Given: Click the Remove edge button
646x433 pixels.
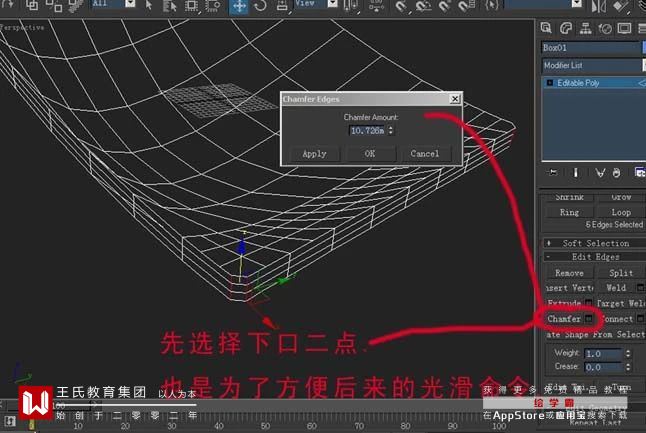Looking at the screenshot, I should tap(569, 273).
